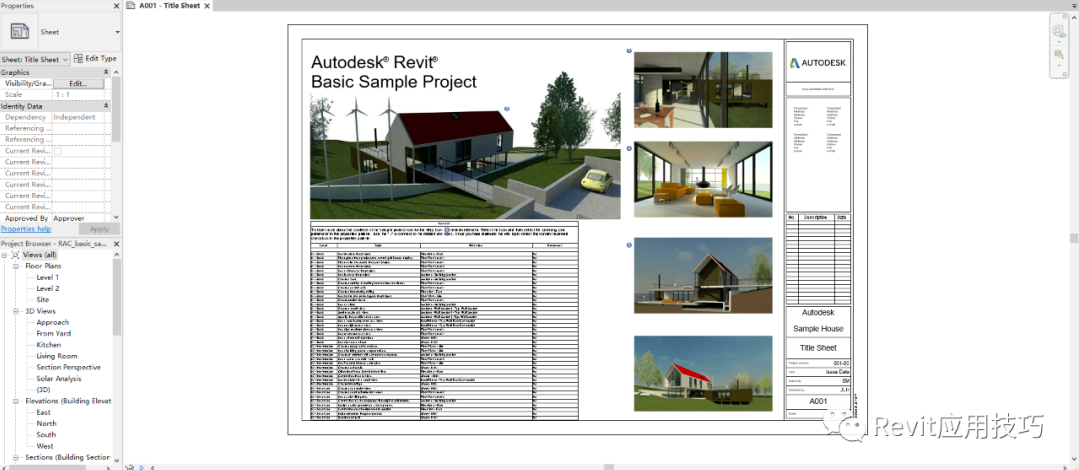Click the 'Sample House' title block text
The width and height of the screenshot is (1079, 470).
(818, 329)
